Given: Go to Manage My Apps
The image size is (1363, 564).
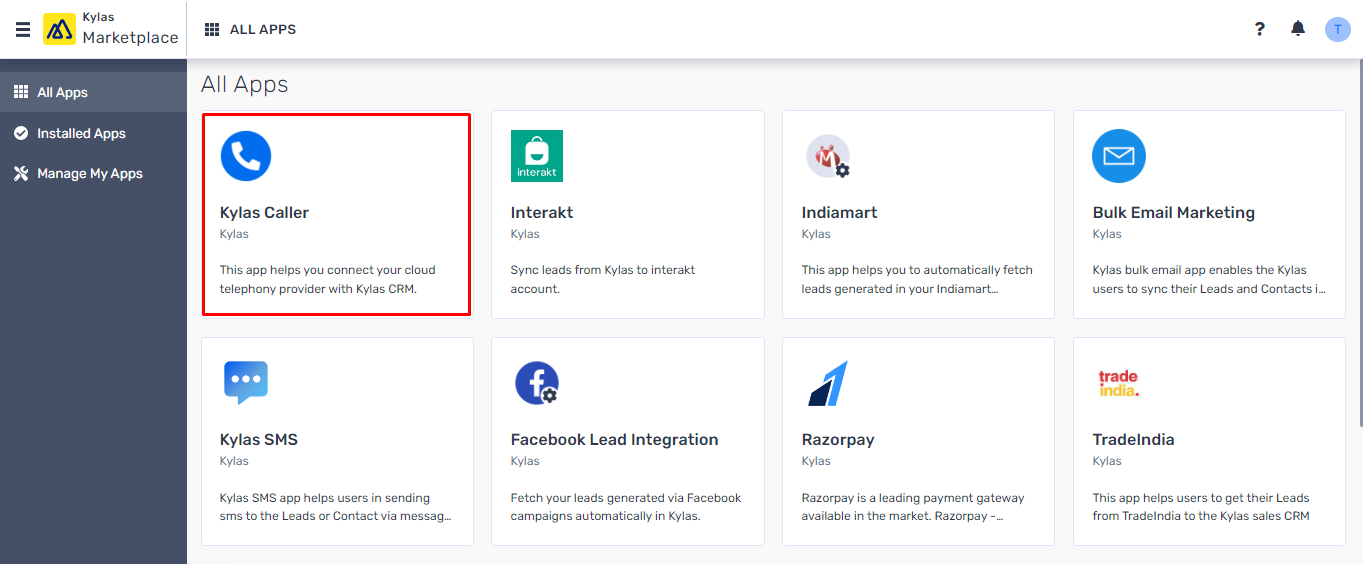Looking at the screenshot, I should (93, 173).
